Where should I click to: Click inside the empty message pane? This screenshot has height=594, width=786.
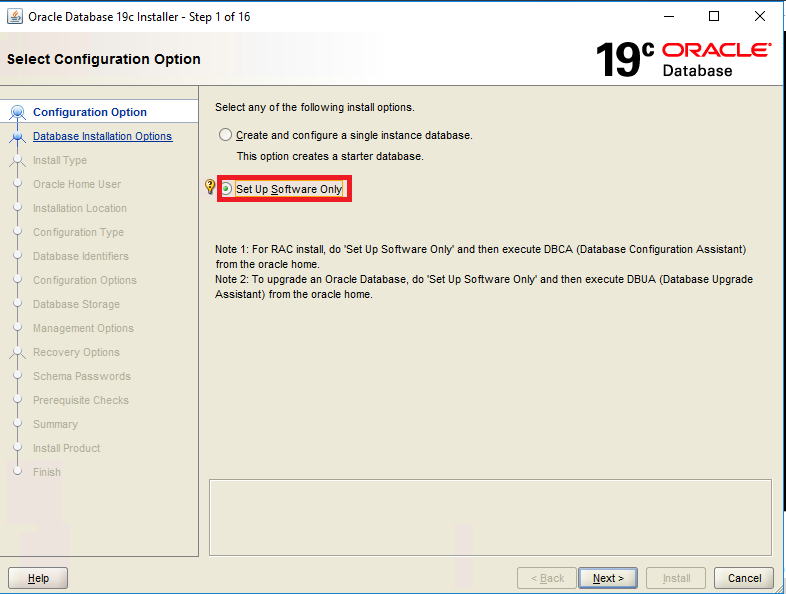(x=490, y=517)
